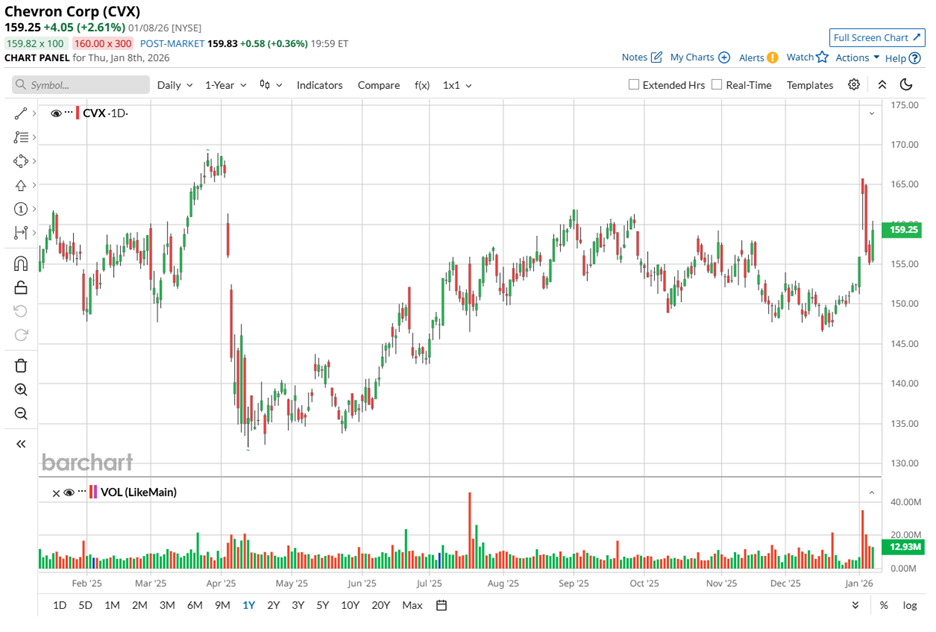Viewport: 936px width, 632px height.
Task: Open the 1x1 layout dropdown
Action: 457,85
